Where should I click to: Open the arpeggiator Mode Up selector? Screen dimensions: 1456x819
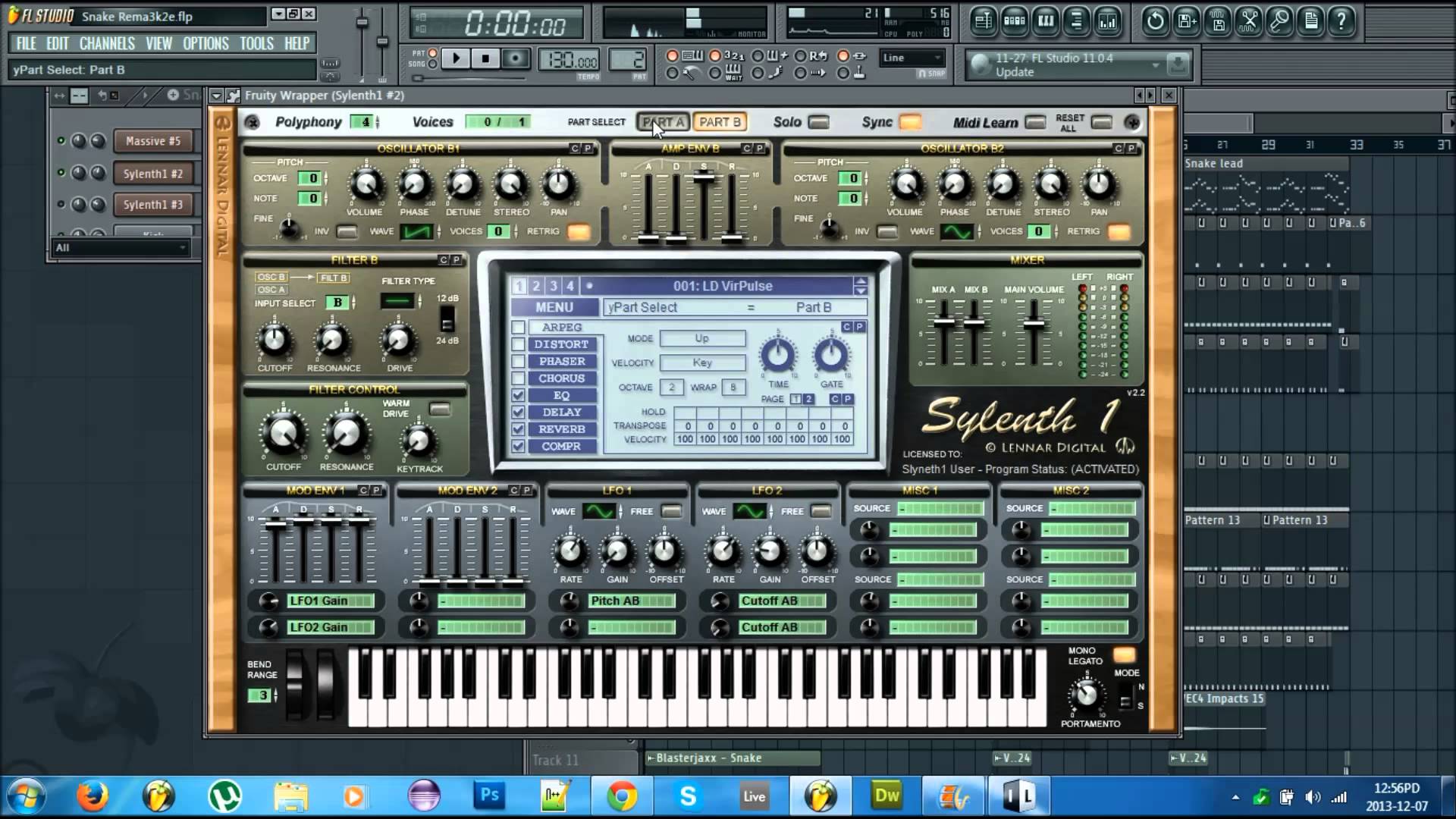pyautogui.click(x=702, y=338)
